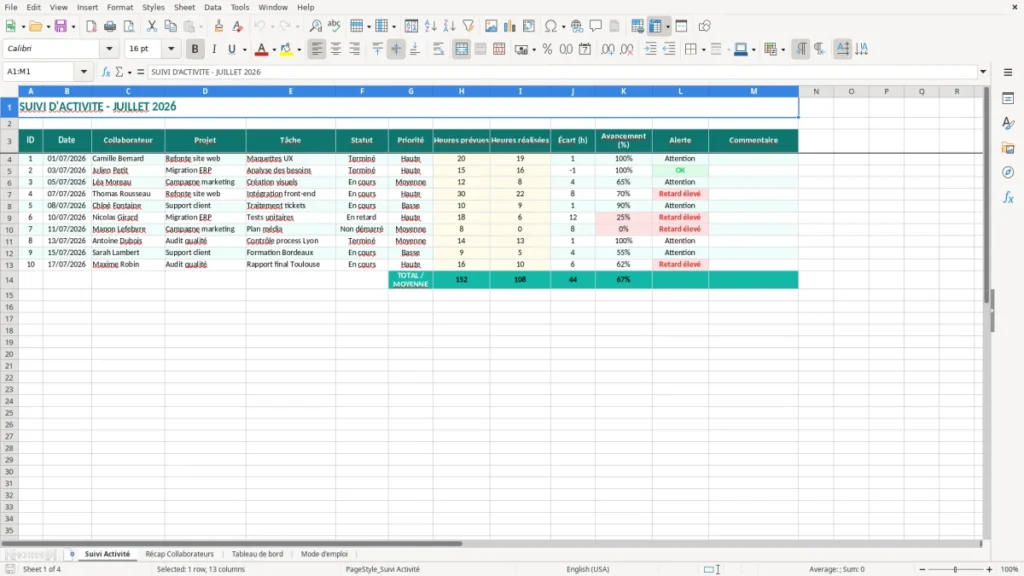
Task: Click the Format as Date icon
Action: pyautogui.click(x=585, y=49)
